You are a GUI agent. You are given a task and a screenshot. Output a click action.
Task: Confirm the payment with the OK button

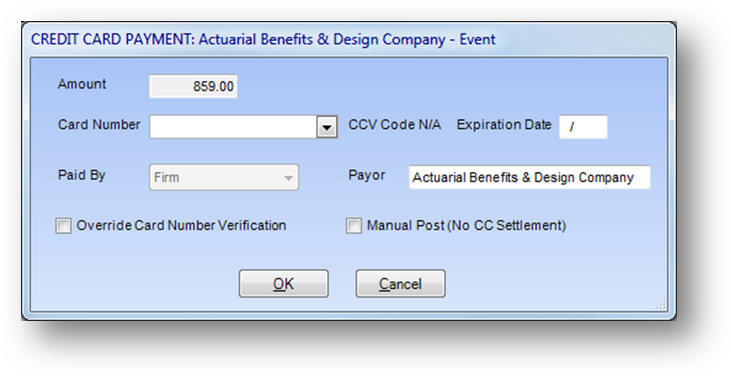pyautogui.click(x=283, y=283)
